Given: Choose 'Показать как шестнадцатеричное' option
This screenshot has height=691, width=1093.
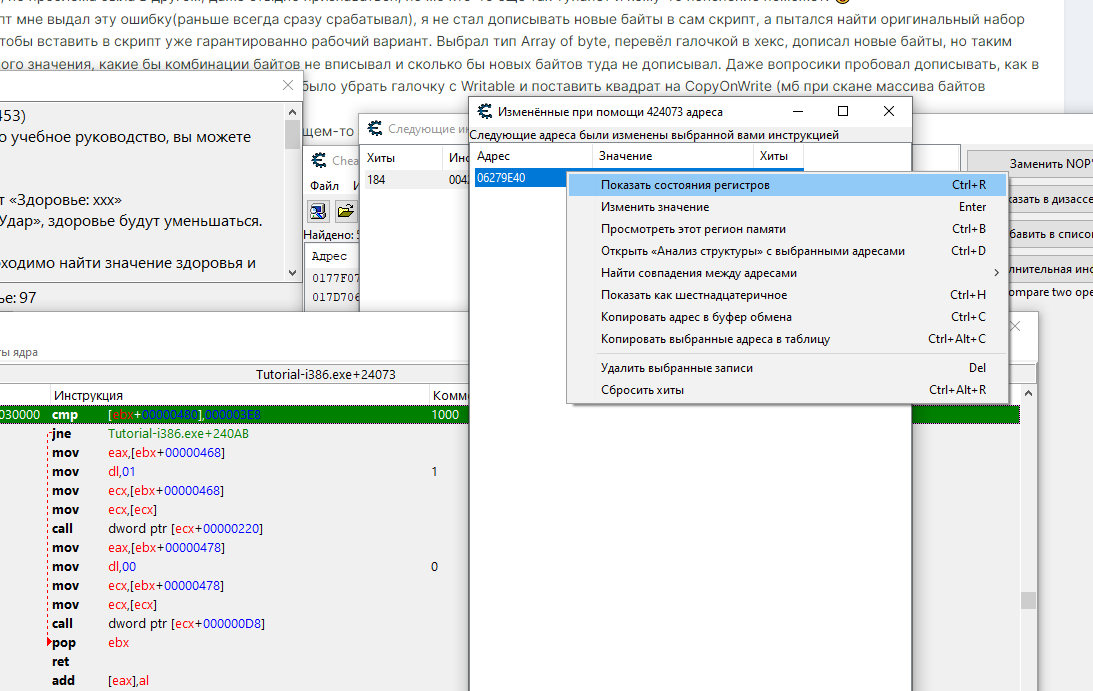Looking at the screenshot, I should pyautogui.click(x=694, y=295).
